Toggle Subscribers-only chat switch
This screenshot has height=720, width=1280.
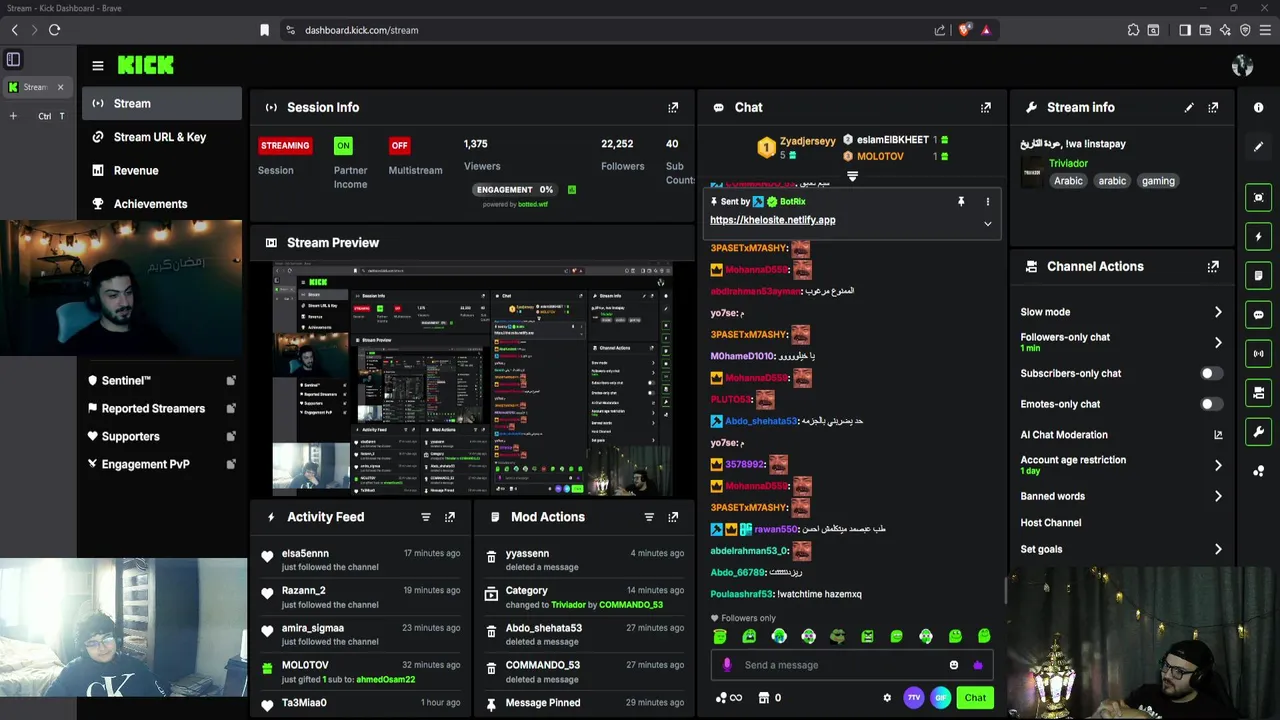1211,373
